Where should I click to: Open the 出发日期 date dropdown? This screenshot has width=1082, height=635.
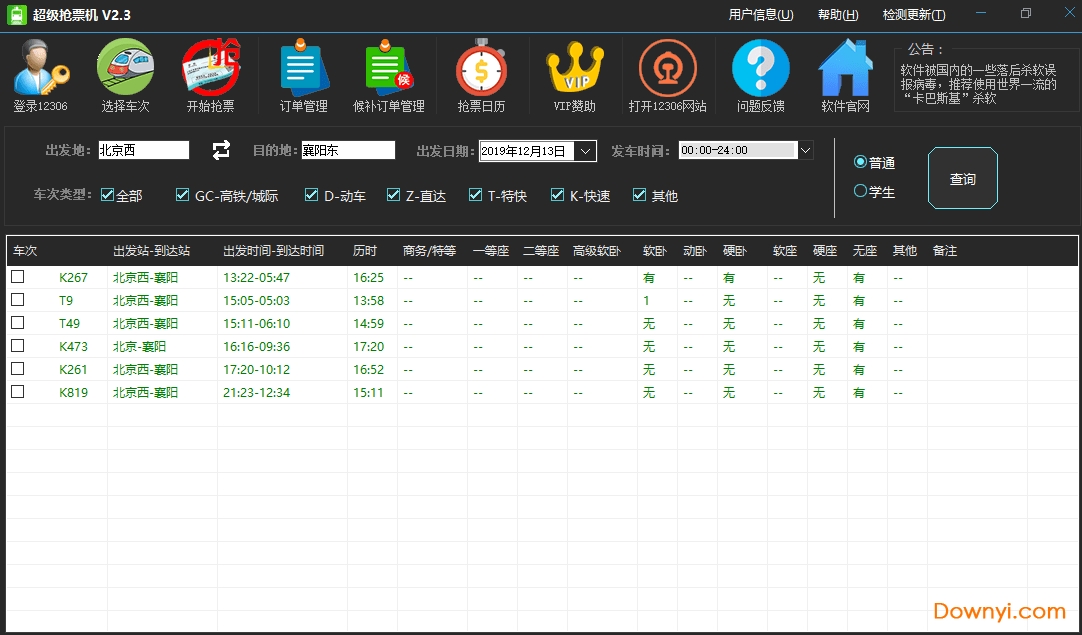coord(584,150)
